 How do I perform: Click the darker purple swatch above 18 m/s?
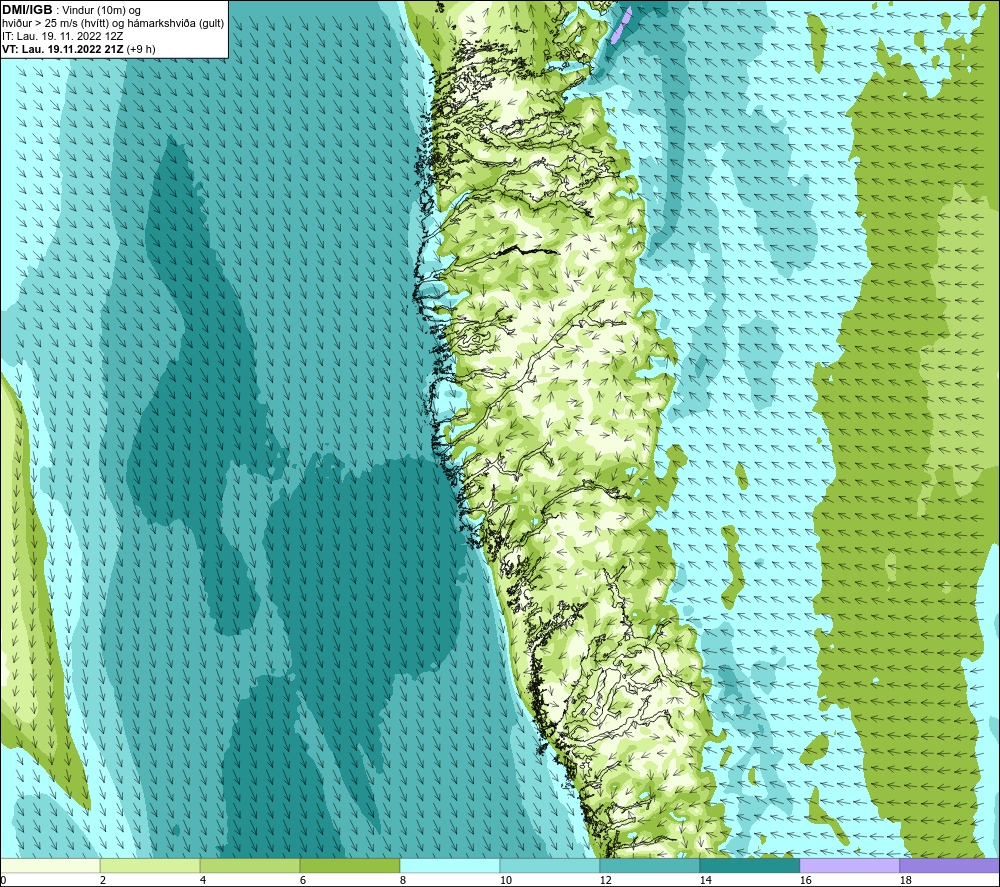[950, 865]
